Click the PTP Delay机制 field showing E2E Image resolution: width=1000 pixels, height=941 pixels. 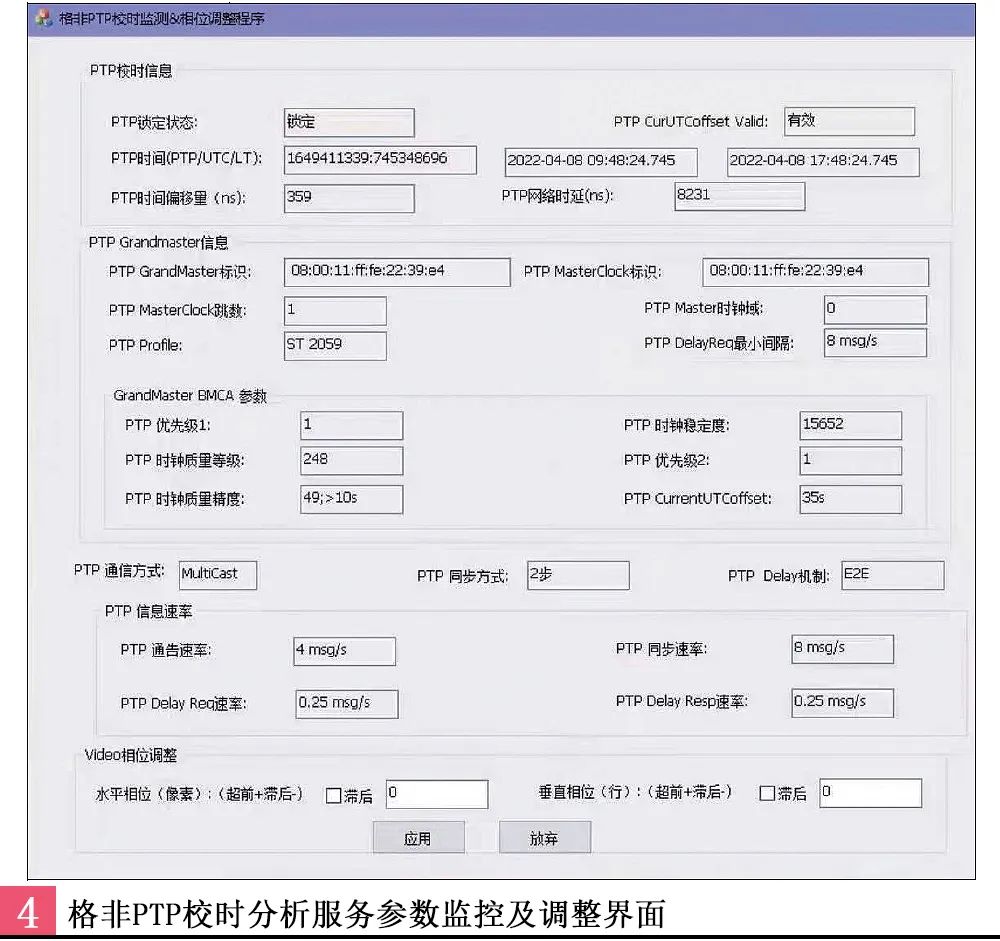pos(892,574)
